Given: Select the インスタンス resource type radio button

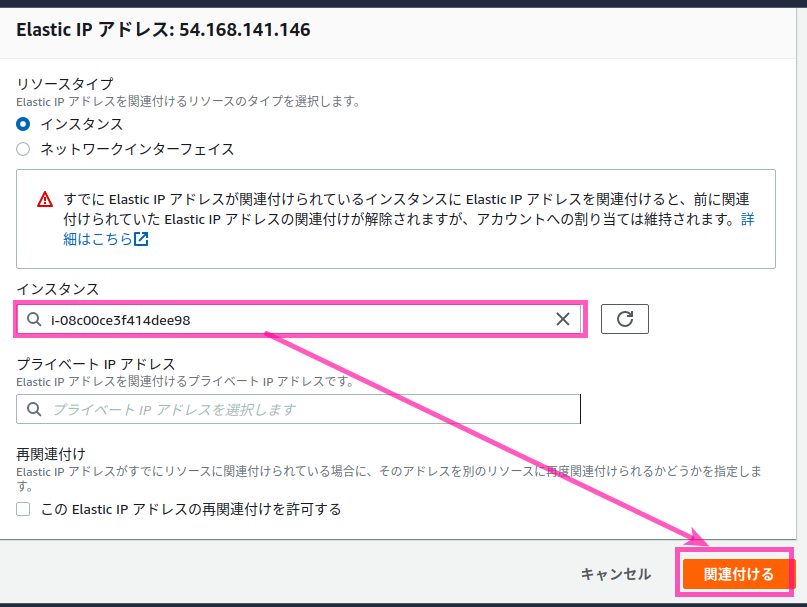Looking at the screenshot, I should 23,124.
